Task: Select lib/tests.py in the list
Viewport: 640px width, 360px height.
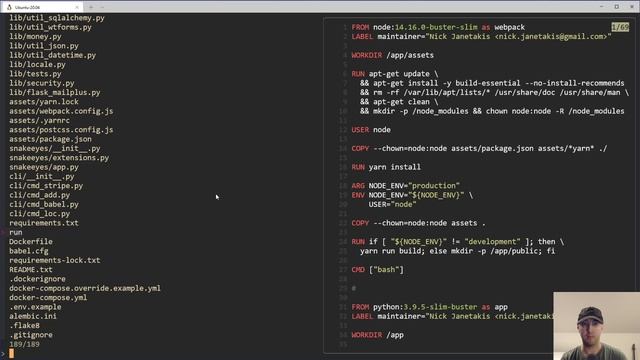Action: 35,74
